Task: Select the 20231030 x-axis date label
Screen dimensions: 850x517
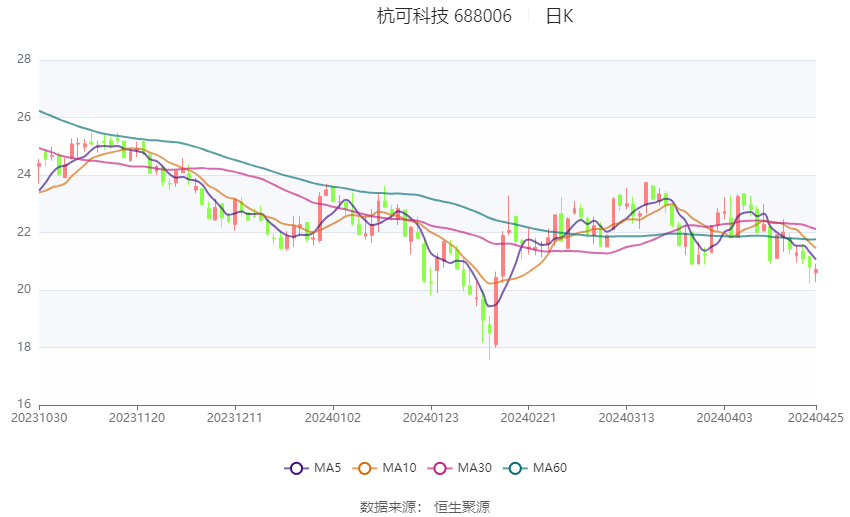Action: tap(40, 418)
